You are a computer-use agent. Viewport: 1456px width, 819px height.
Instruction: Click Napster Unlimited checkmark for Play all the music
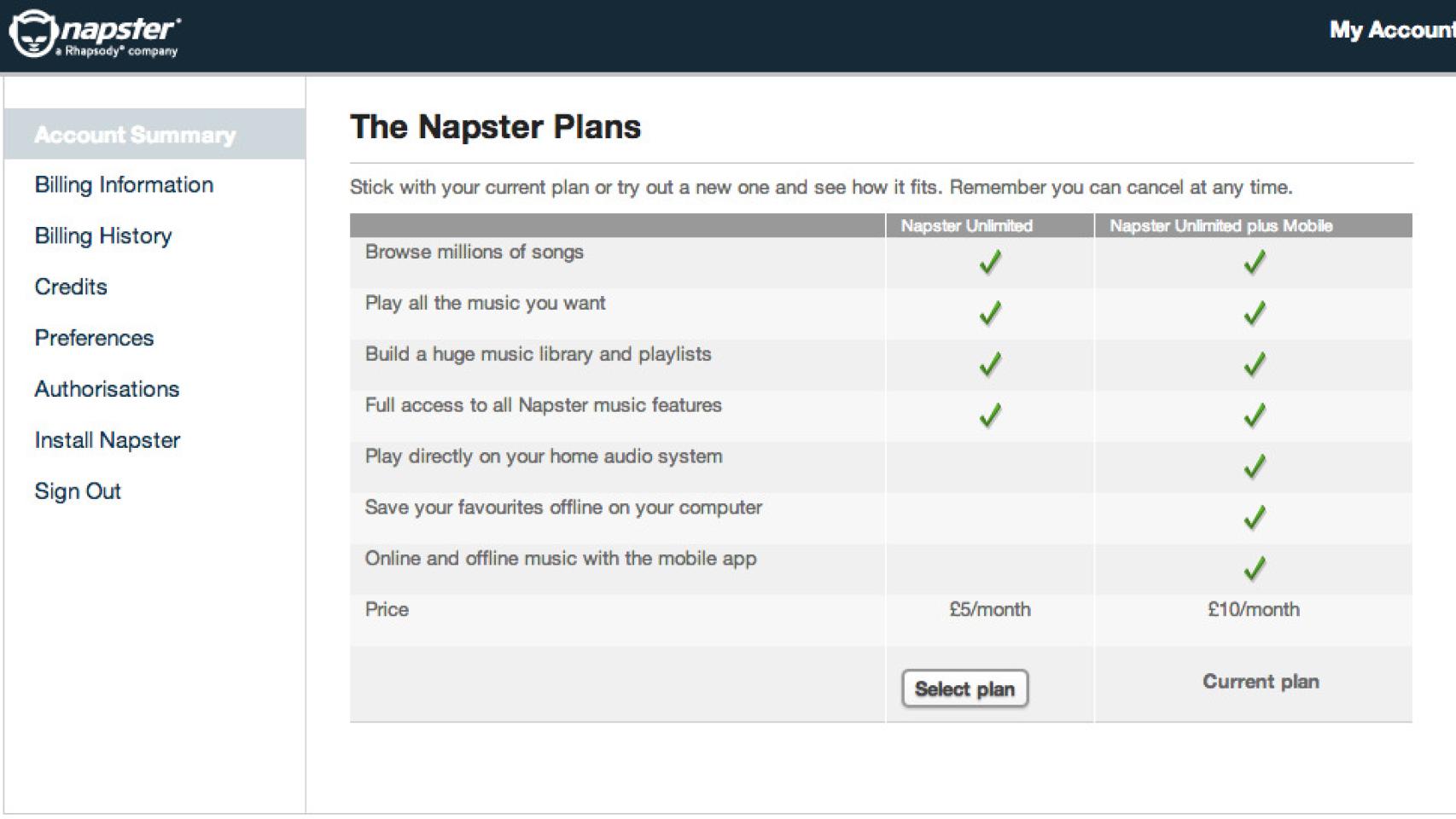(990, 313)
